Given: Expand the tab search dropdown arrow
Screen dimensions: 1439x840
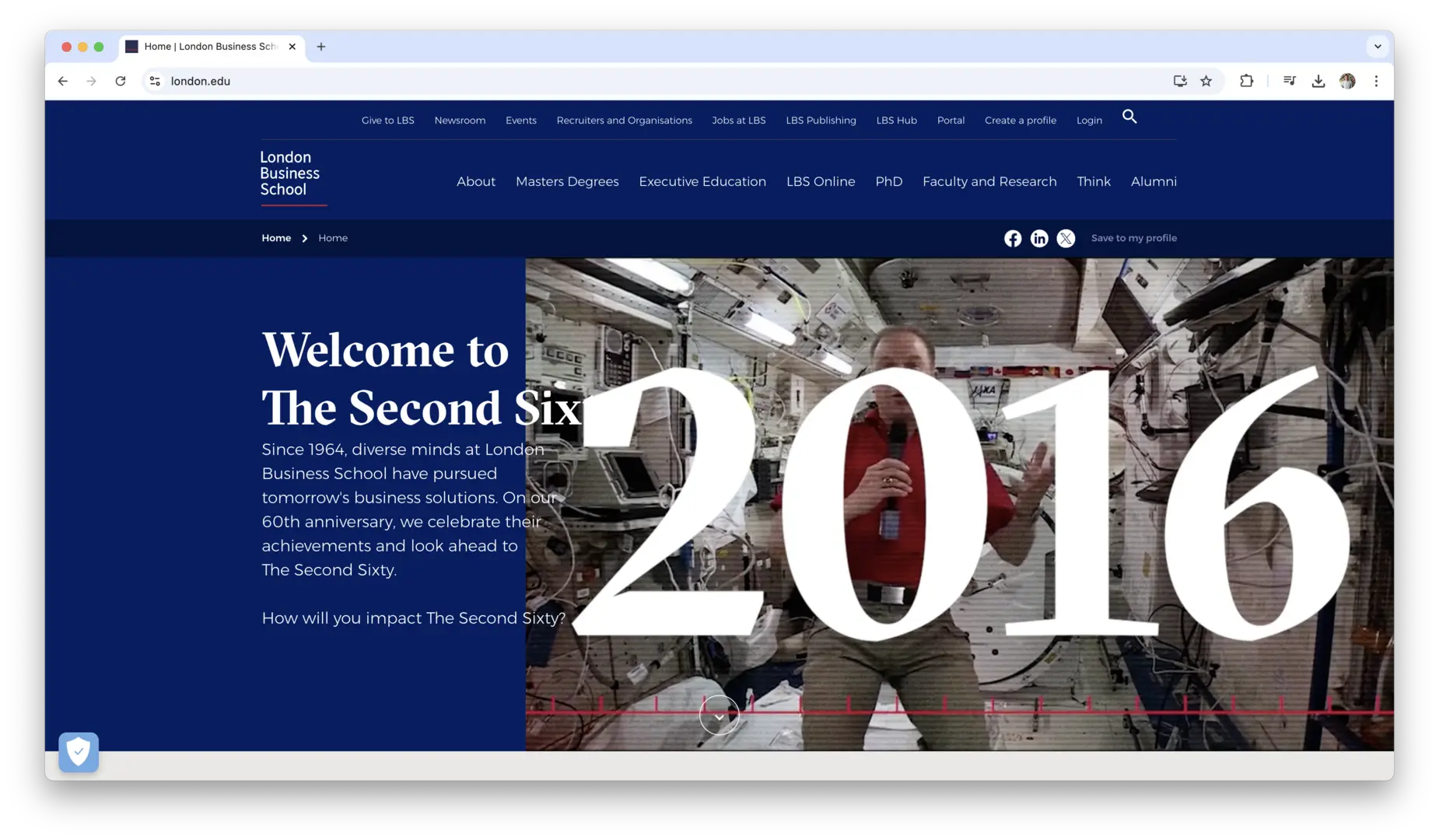Looking at the screenshot, I should click(x=1378, y=47).
